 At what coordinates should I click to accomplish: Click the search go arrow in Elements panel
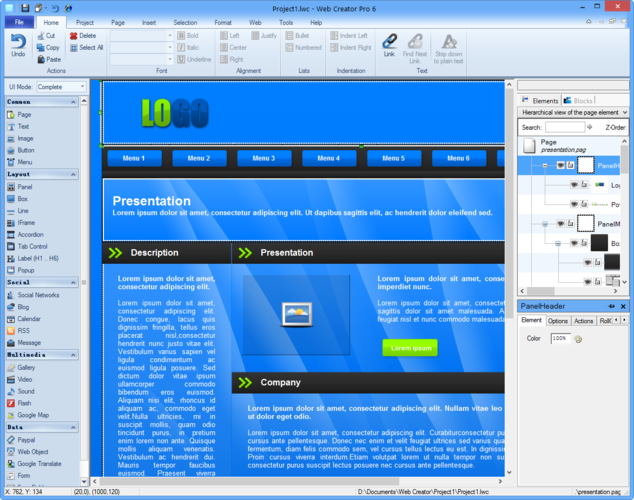(590, 127)
